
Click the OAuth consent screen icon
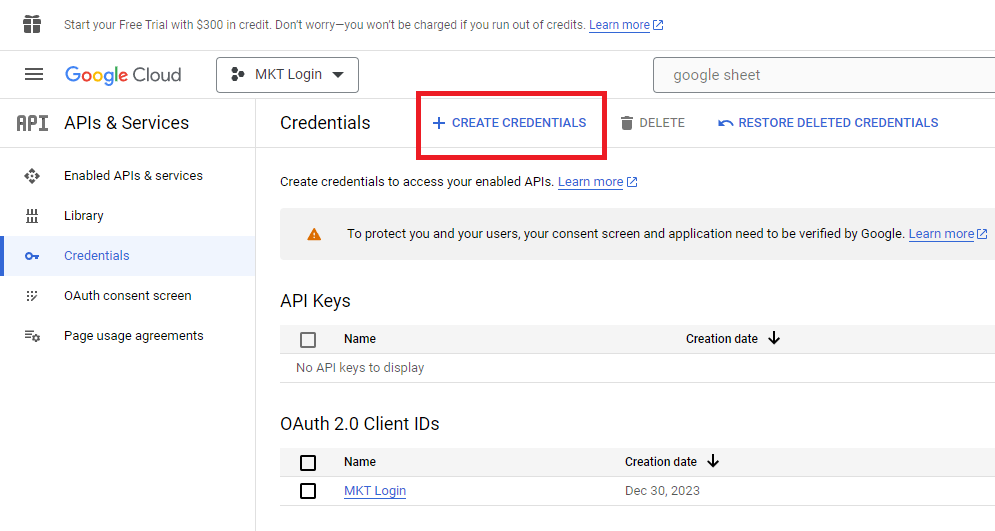[x=32, y=296]
